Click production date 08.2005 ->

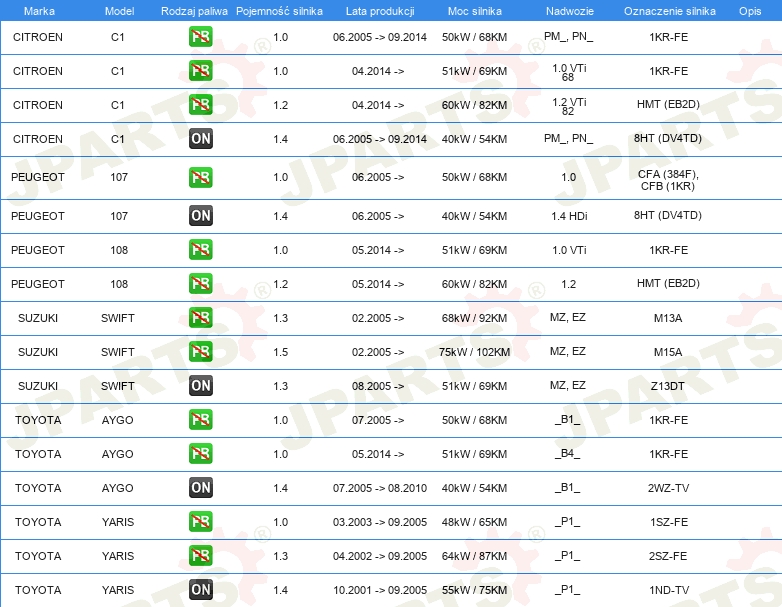pos(378,386)
